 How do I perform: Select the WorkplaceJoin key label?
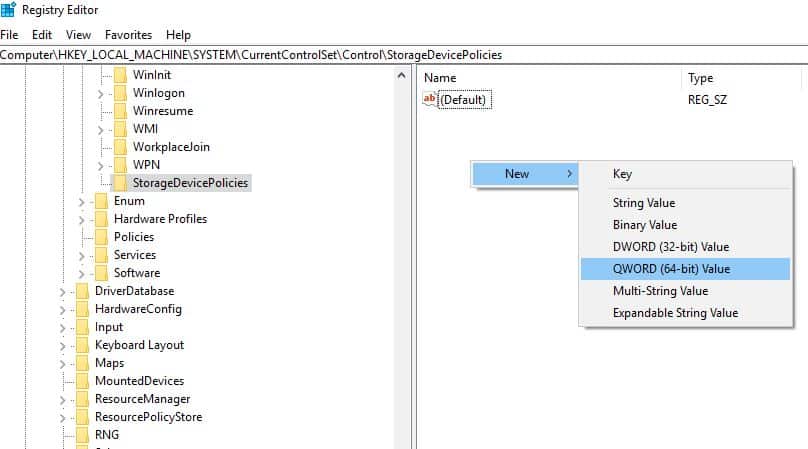[x=171, y=147]
